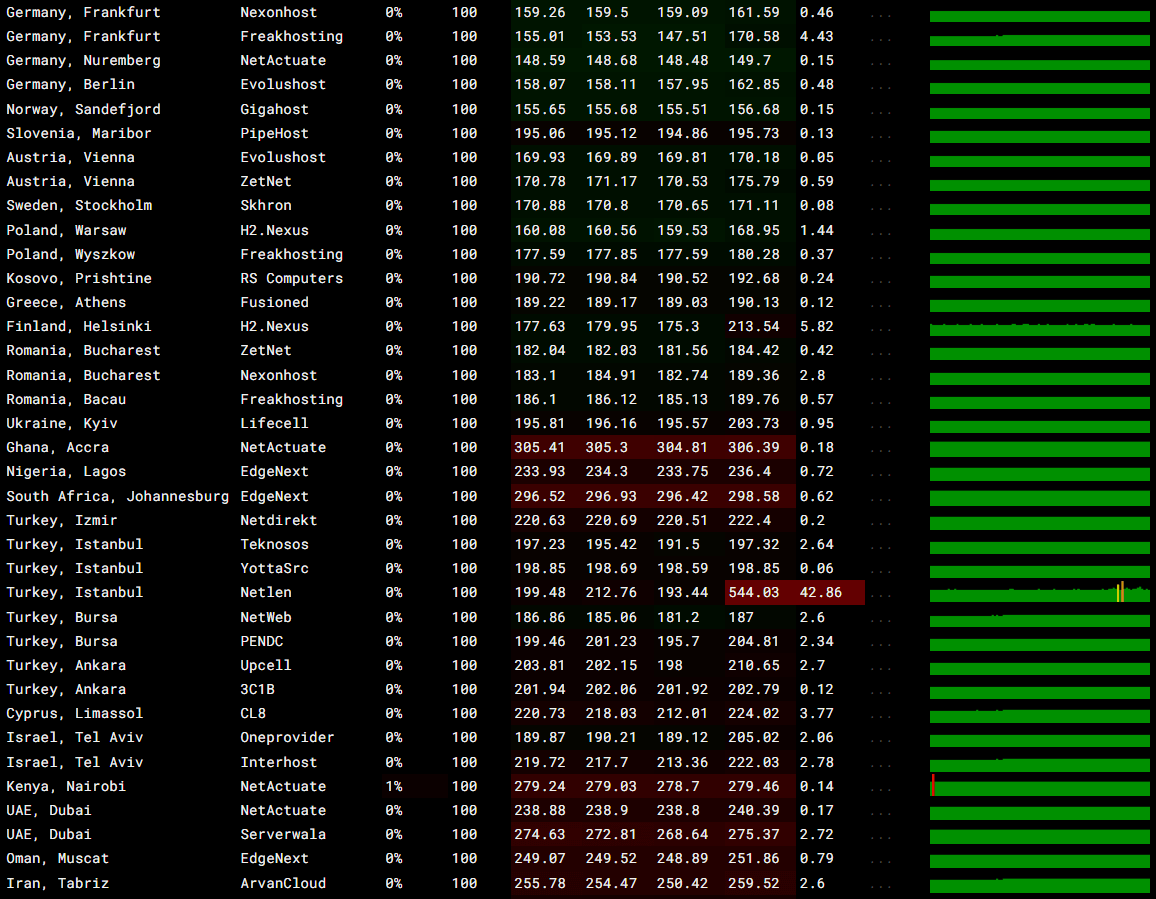The image size is (1156, 899).
Task: Select South Africa, Johannesburg row location
Action: pyautogui.click(x=118, y=496)
